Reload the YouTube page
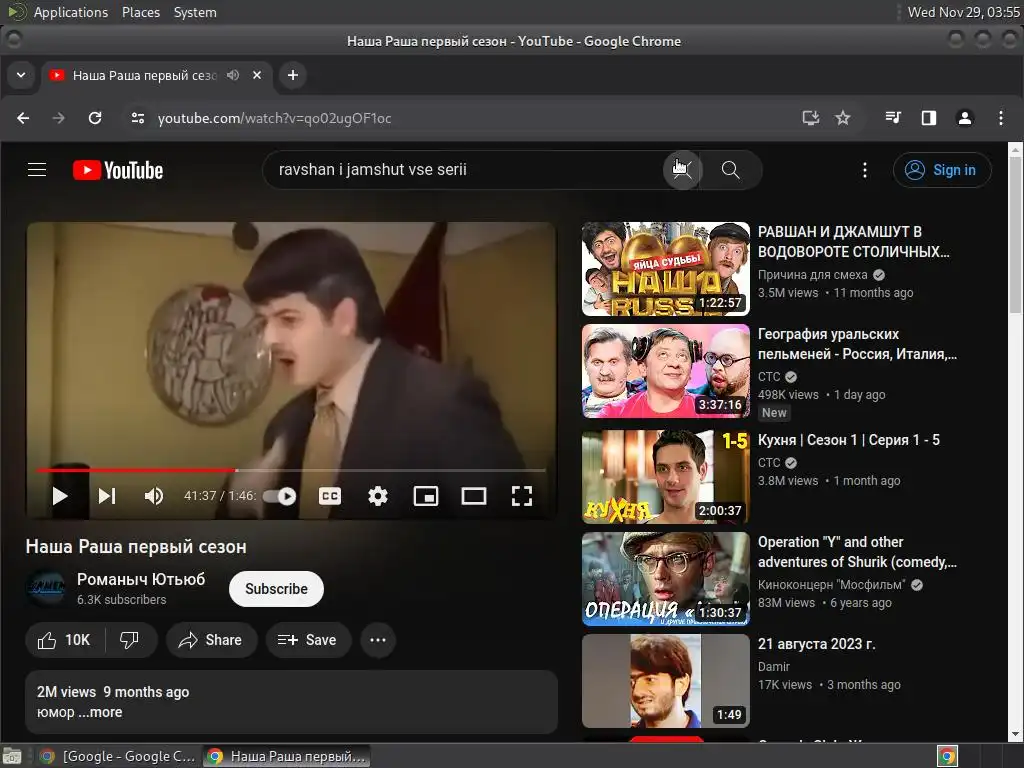1024x768 pixels. tap(95, 118)
